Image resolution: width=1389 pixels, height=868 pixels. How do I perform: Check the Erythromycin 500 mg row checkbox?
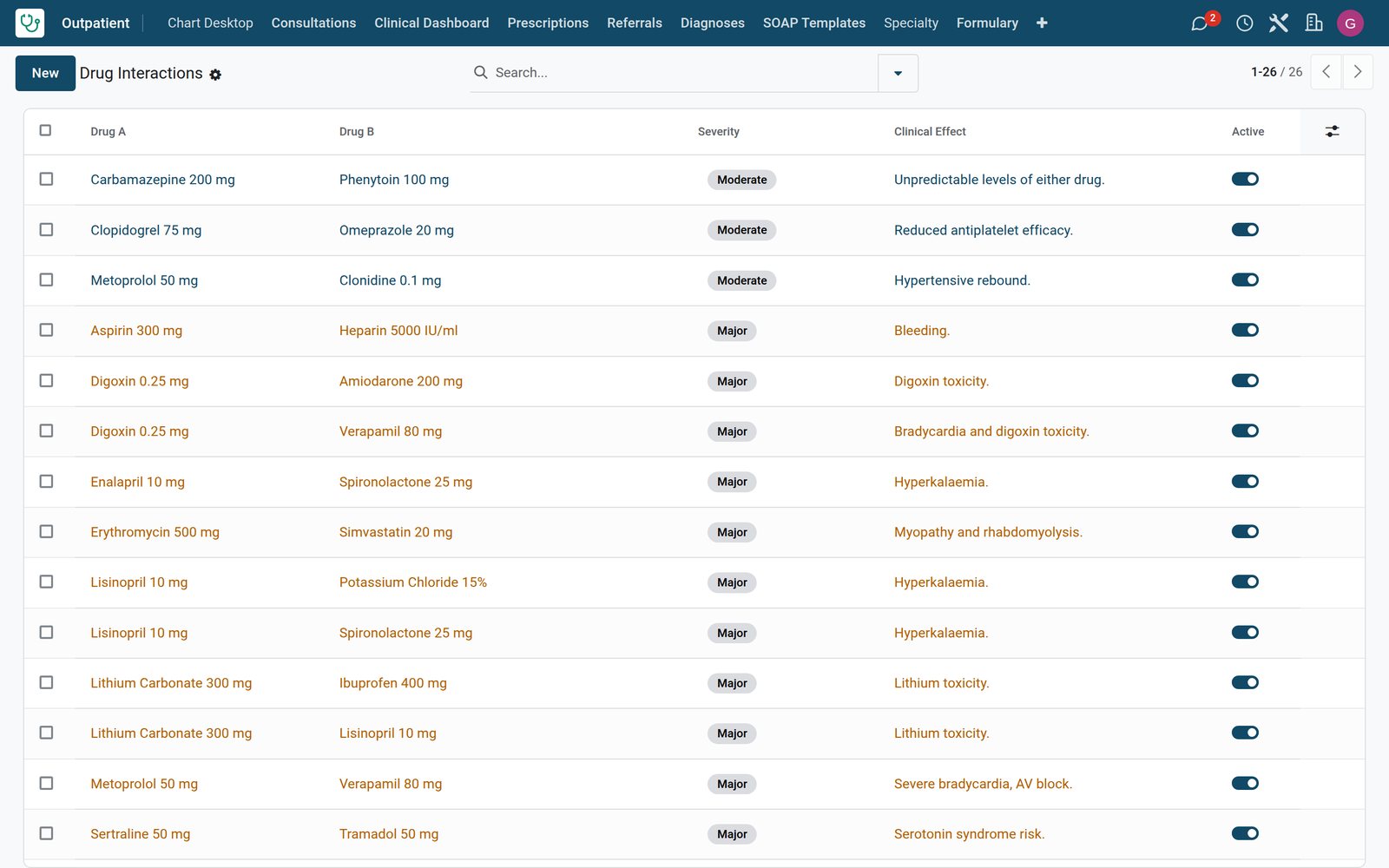click(x=46, y=531)
